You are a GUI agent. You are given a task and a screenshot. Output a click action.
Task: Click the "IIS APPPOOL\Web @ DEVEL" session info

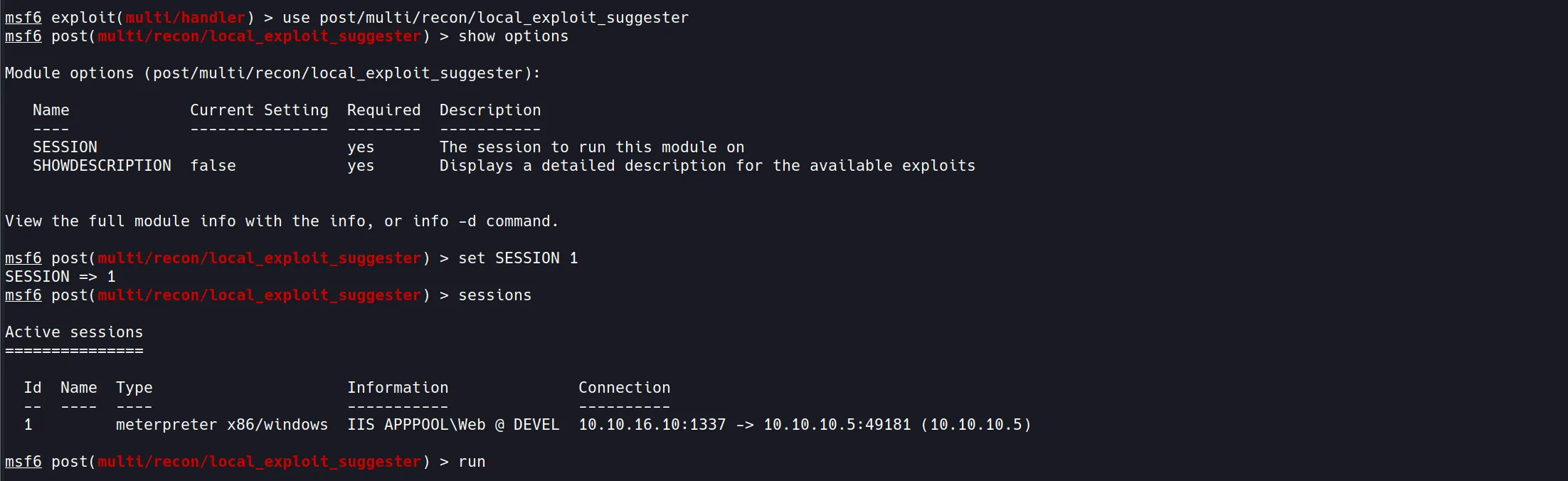point(453,425)
